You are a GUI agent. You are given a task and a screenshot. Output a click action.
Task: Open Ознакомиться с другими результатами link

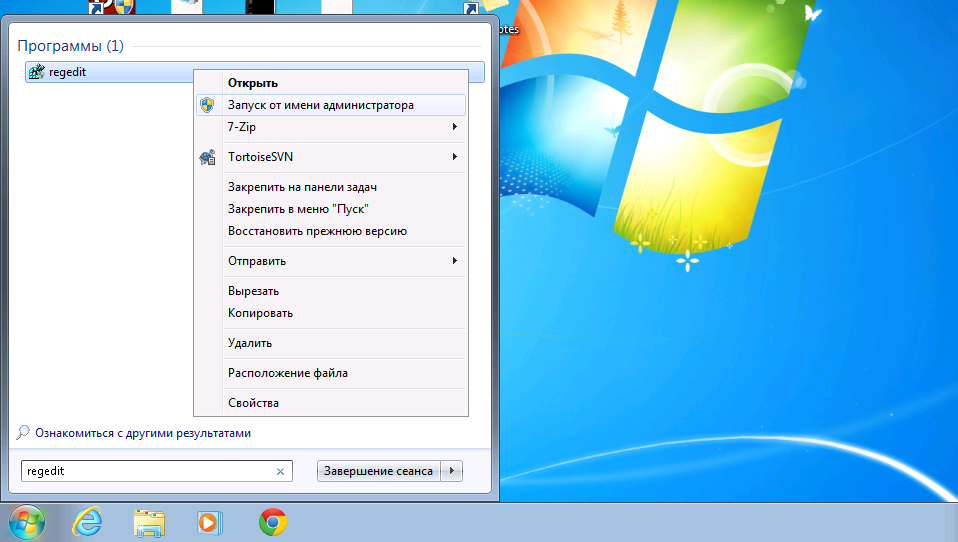click(143, 433)
